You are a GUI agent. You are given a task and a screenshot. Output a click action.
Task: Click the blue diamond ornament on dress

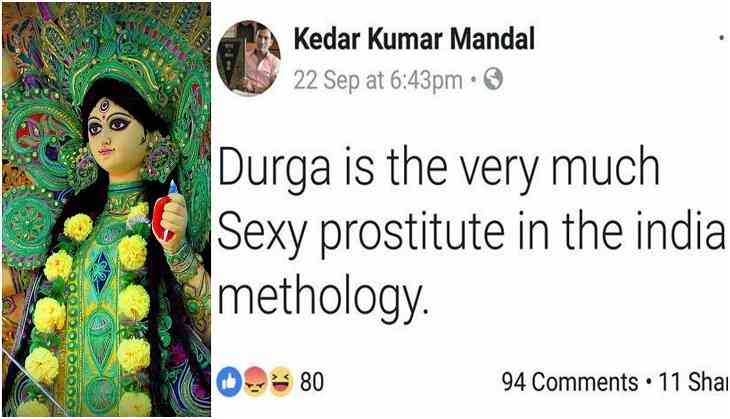pyautogui.click(x=101, y=271)
